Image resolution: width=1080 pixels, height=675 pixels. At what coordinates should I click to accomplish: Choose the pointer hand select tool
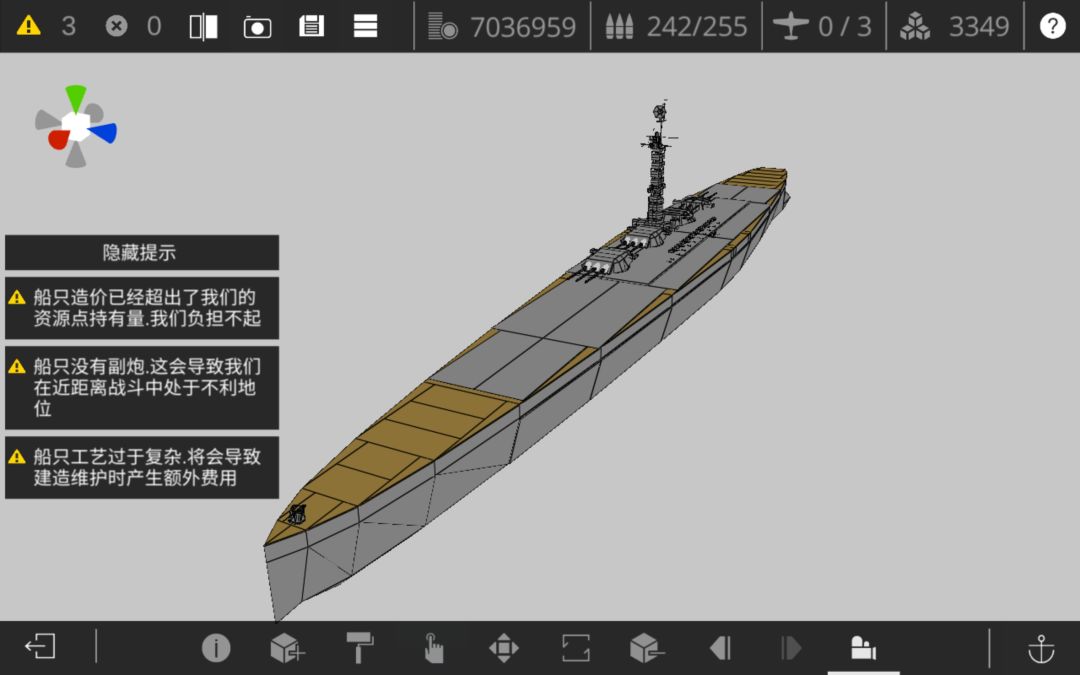point(433,647)
